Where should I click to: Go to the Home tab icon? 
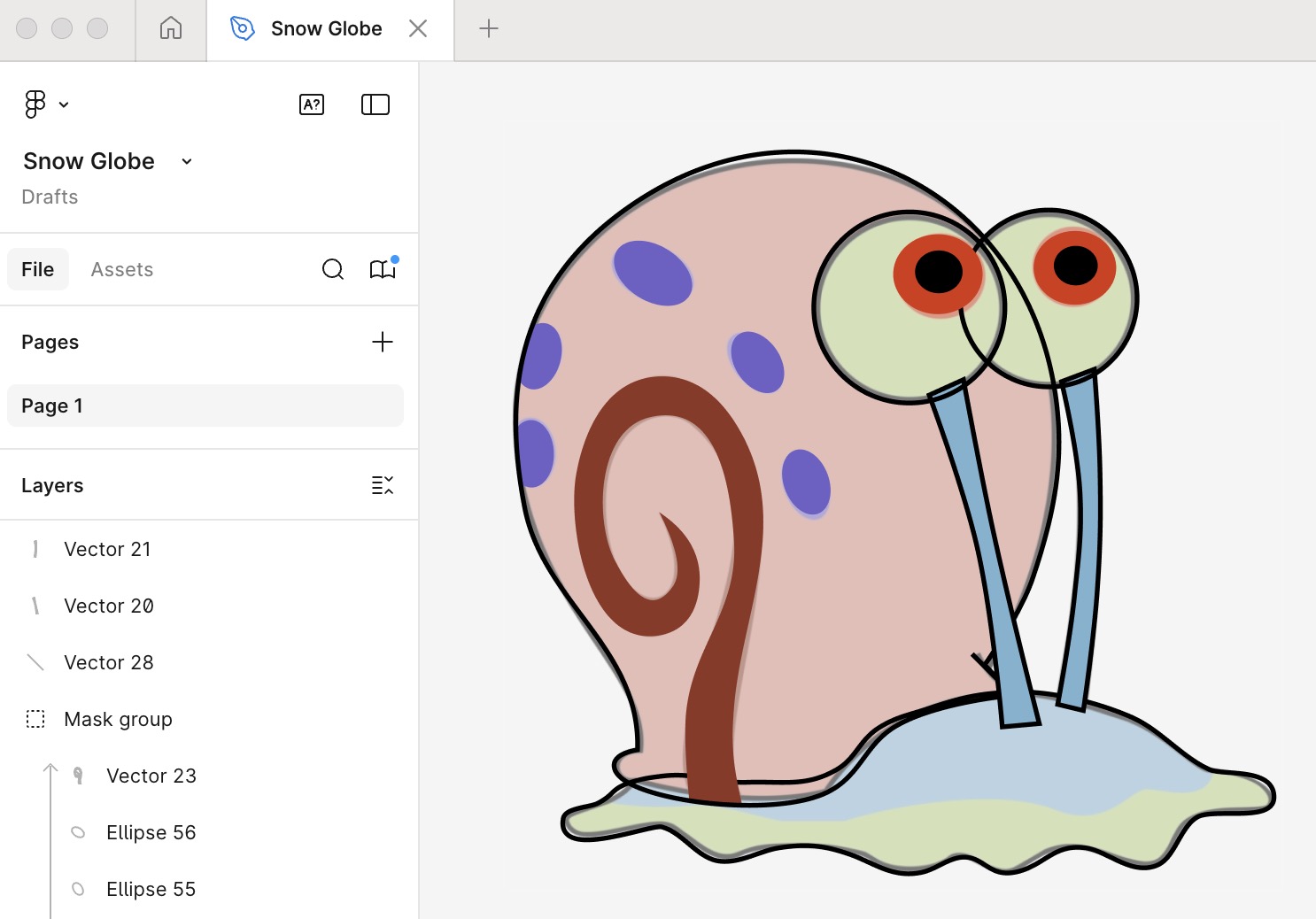click(170, 28)
